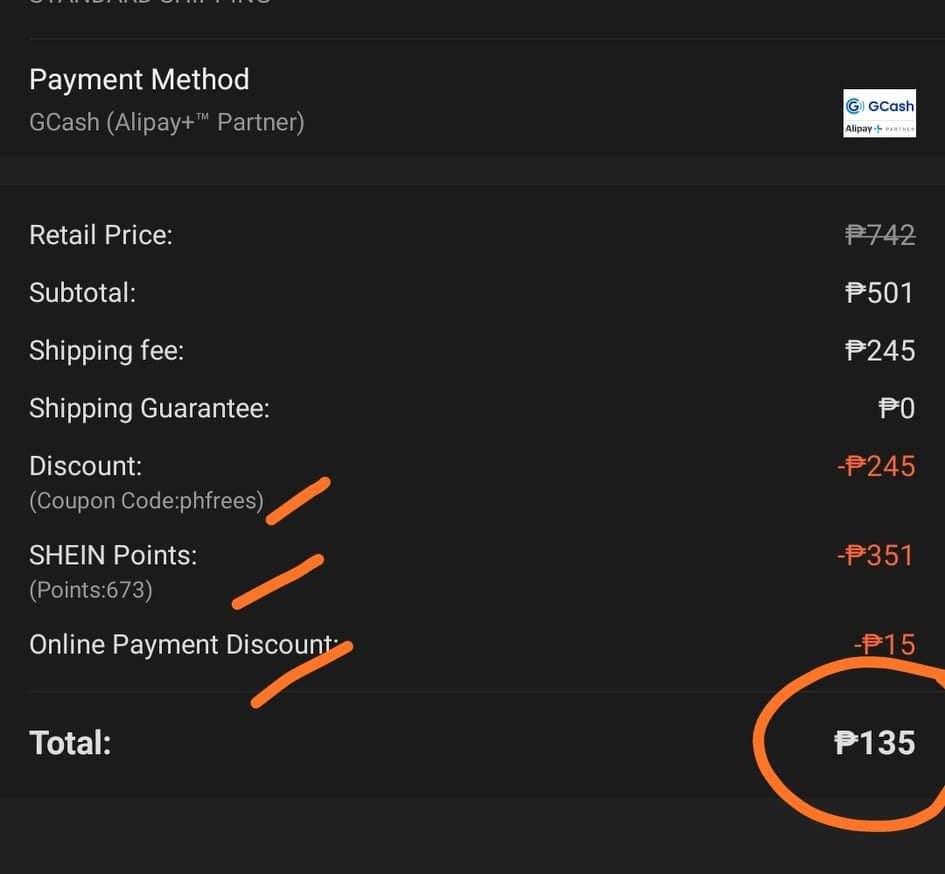Tap the -₱351 SHEIN points deduction
This screenshot has height=874, width=945.
click(x=876, y=556)
